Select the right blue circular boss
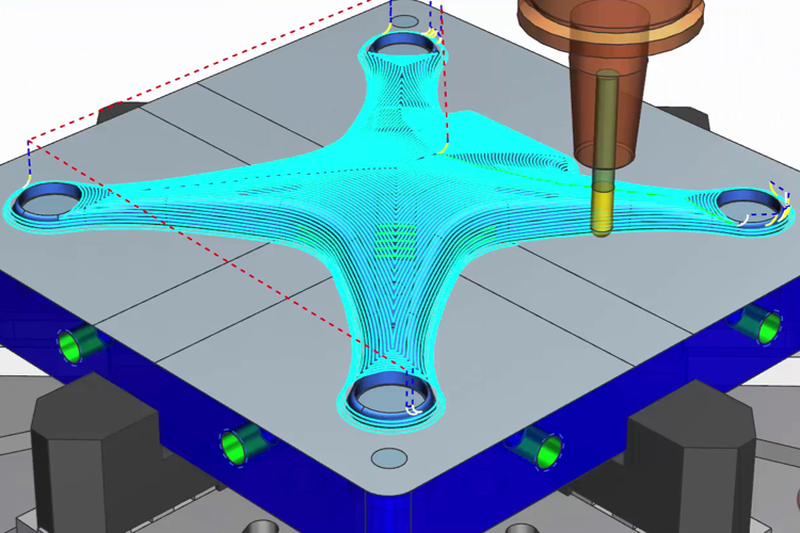Image resolution: width=800 pixels, height=533 pixels. 752,204
